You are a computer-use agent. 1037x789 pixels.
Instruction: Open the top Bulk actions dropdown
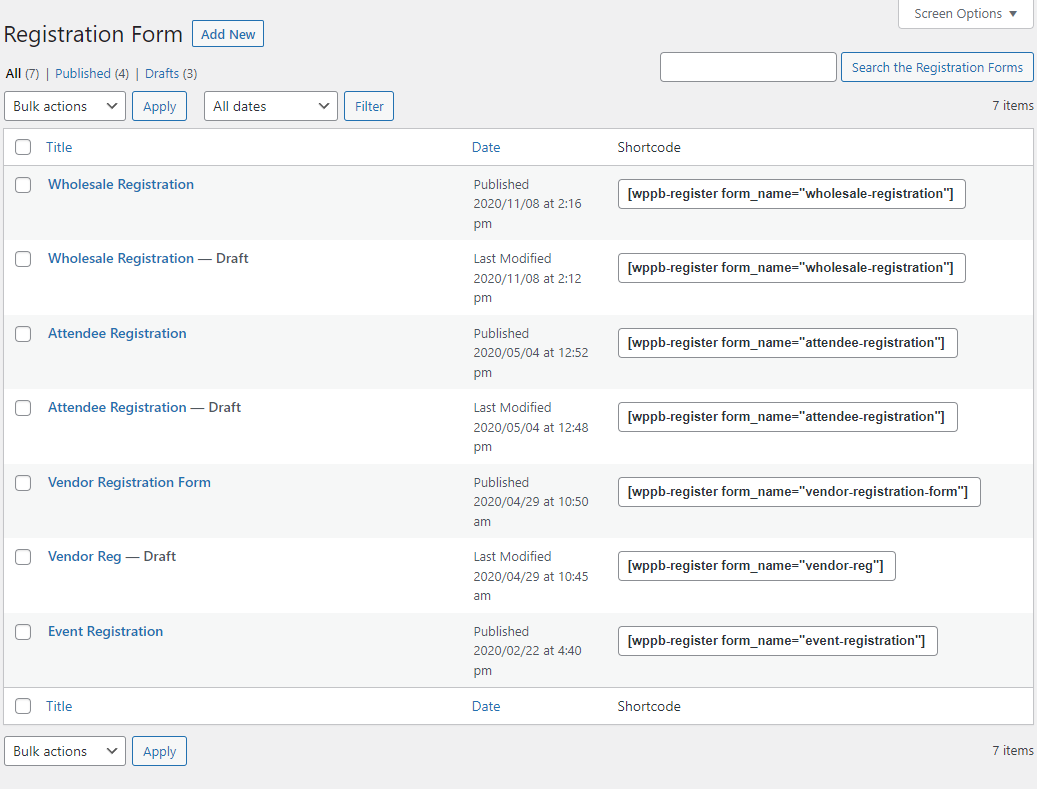[65, 106]
